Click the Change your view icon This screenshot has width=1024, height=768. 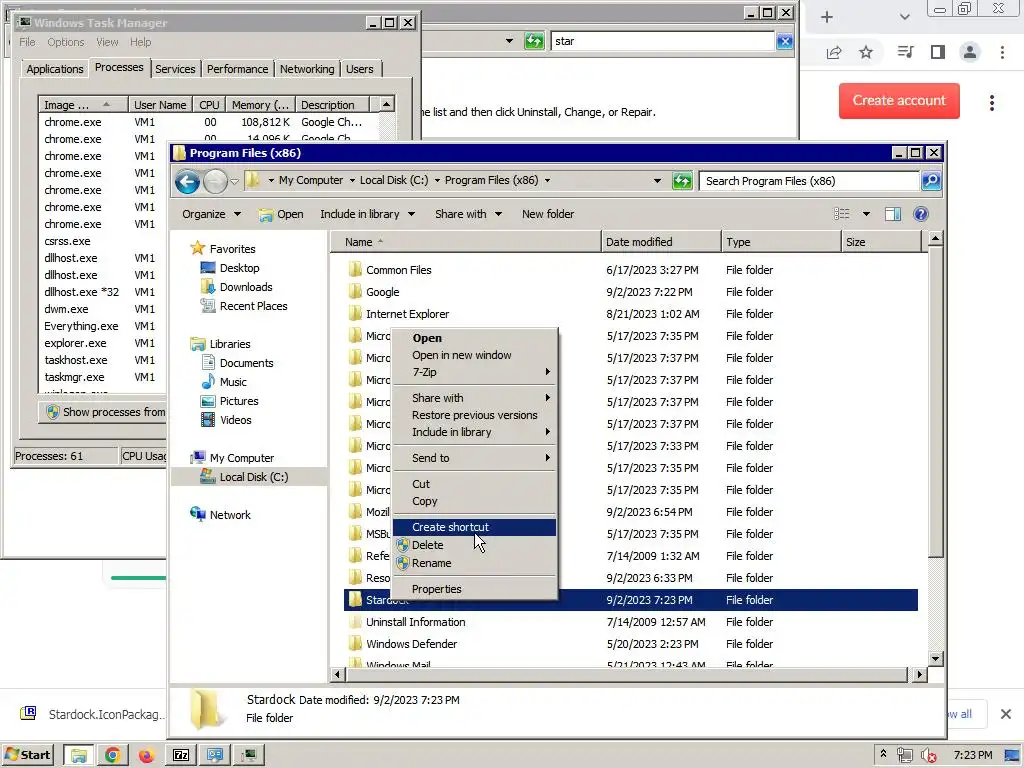842,214
